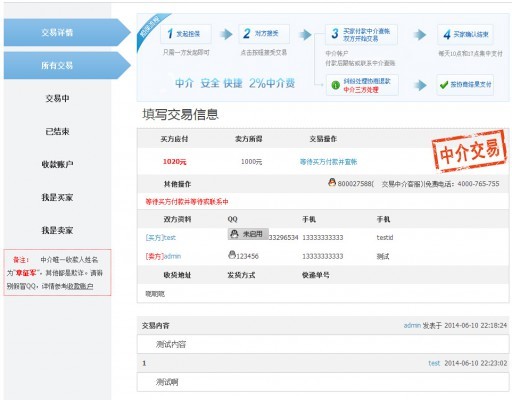
Task: Click the QQ penguin icon beside 800027588
Action: [332, 182]
